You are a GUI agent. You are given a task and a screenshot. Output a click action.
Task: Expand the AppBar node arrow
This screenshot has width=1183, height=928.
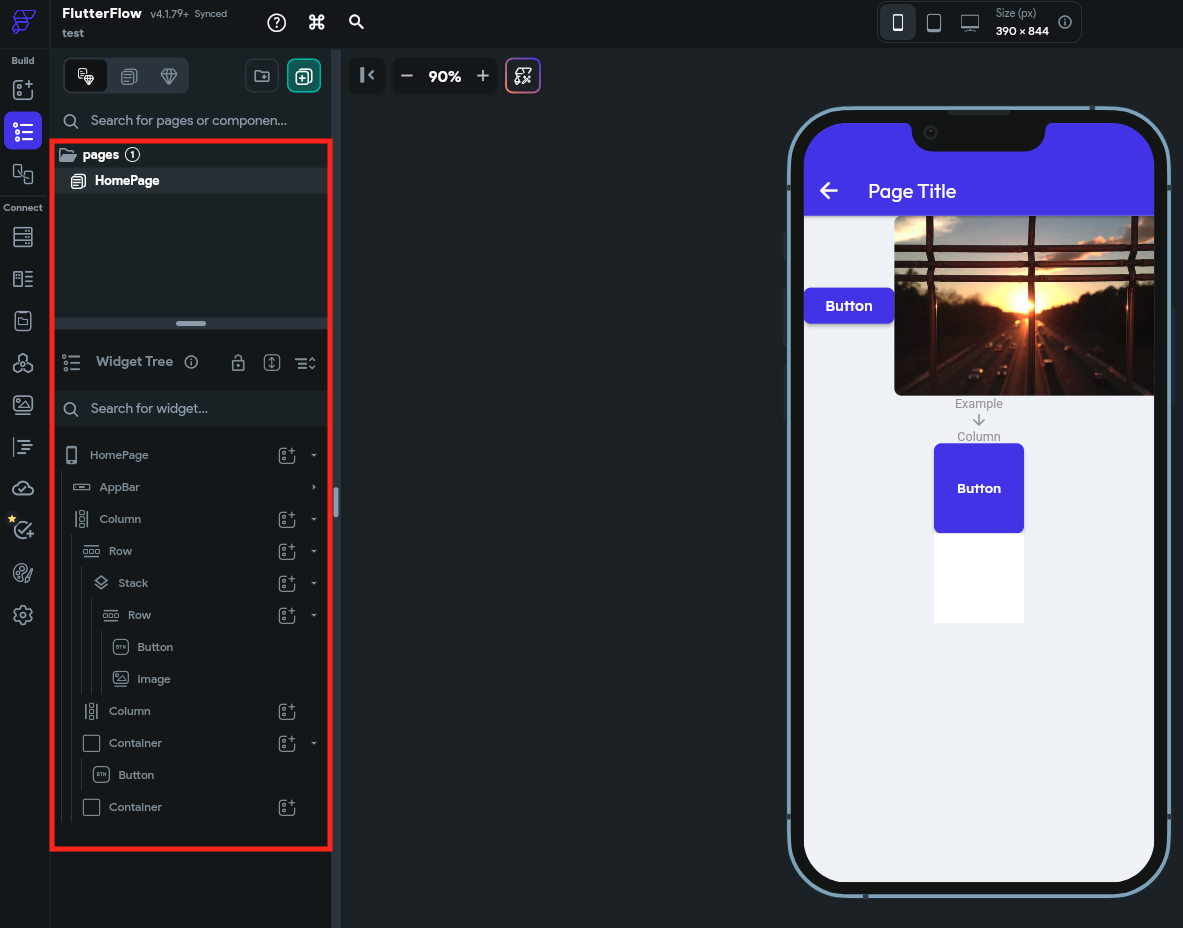pyautogui.click(x=314, y=487)
